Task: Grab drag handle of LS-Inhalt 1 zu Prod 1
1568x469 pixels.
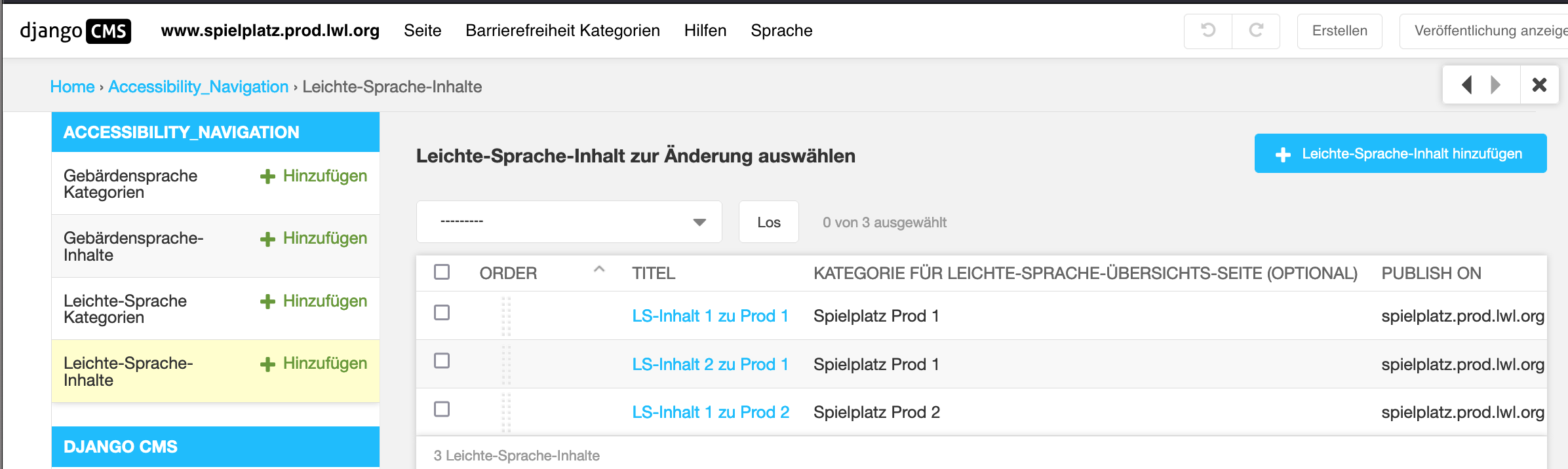Action: pyautogui.click(x=506, y=316)
